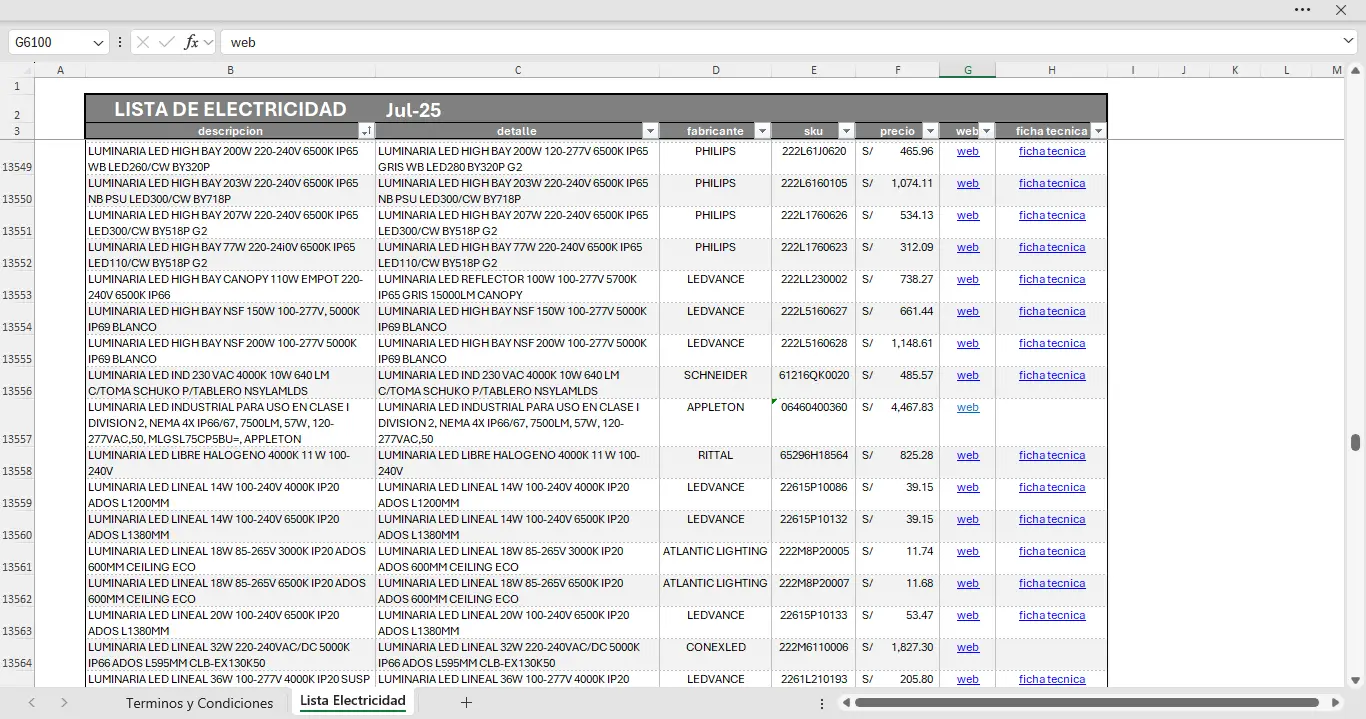Viewport: 1366px width, 719px height.
Task: Open the precio column filter dropdown
Action: pos(930,131)
